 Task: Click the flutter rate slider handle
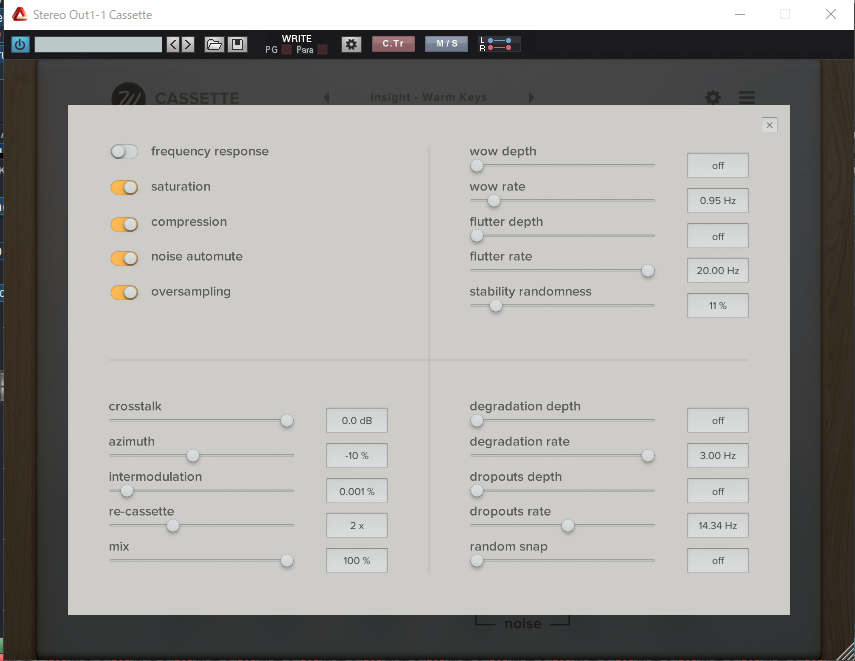648,271
